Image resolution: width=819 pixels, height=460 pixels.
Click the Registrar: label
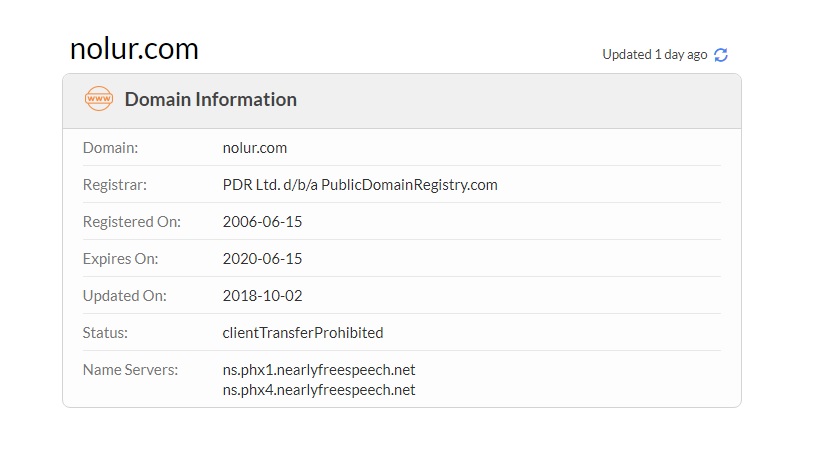click(x=115, y=185)
